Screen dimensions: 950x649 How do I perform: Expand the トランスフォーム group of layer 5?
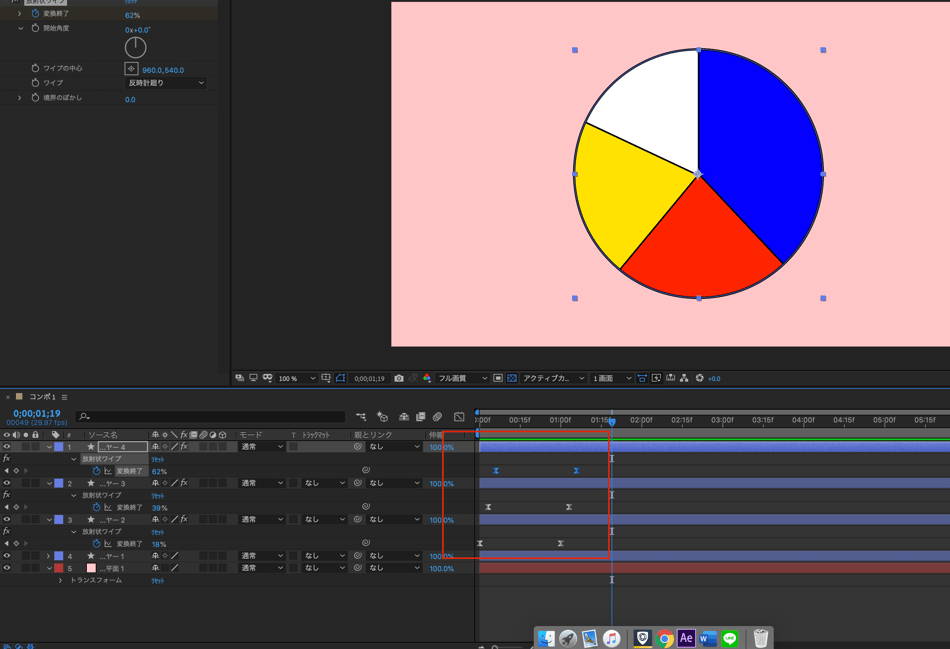coord(60,580)
